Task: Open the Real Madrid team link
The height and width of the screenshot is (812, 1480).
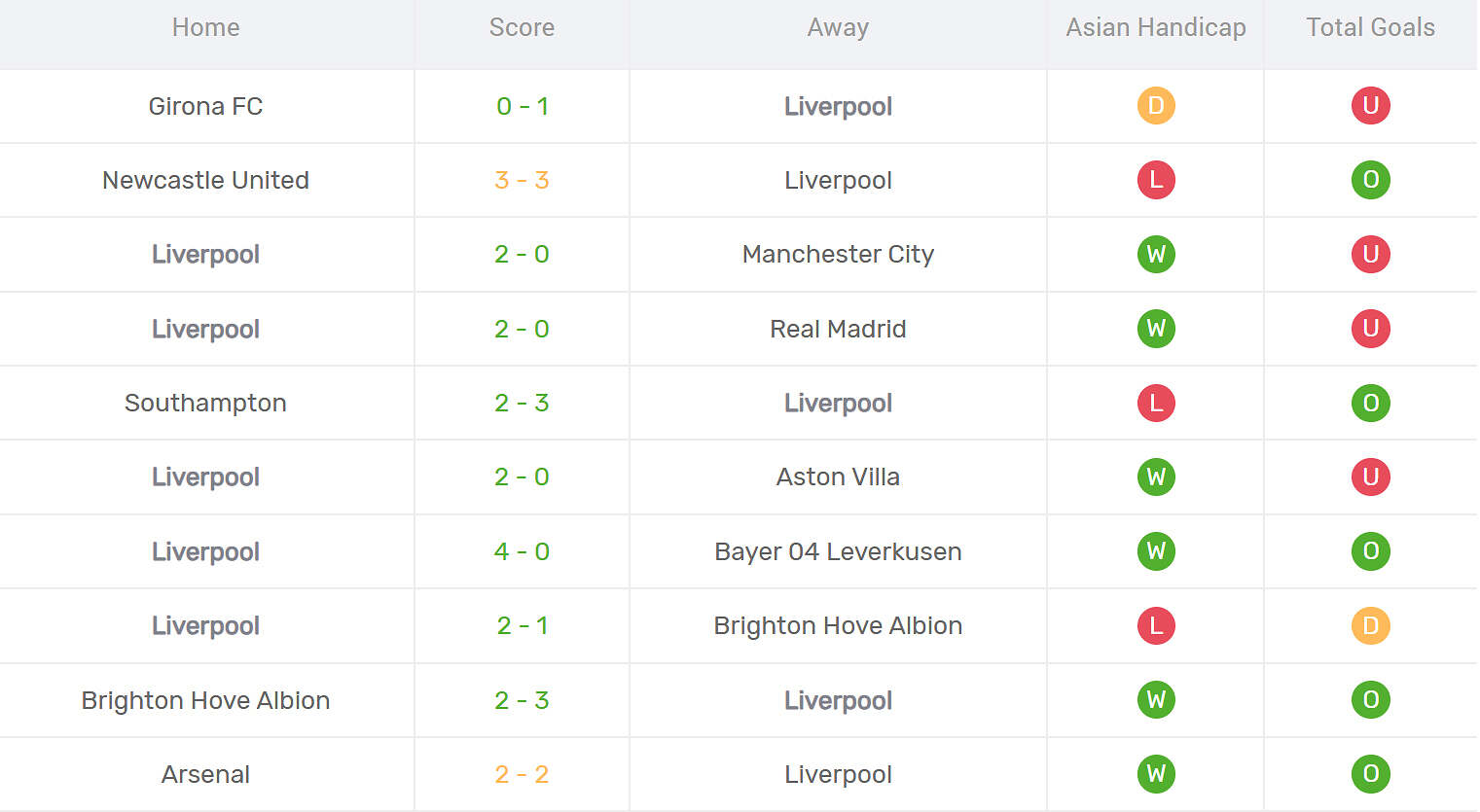Action: 838,329
